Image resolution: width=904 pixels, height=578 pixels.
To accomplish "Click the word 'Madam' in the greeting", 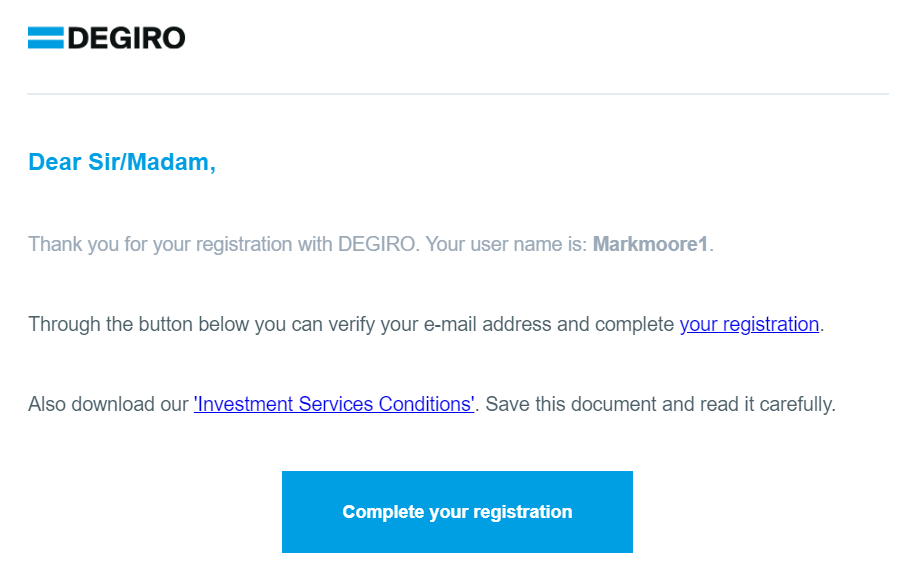I will point(177,162).
